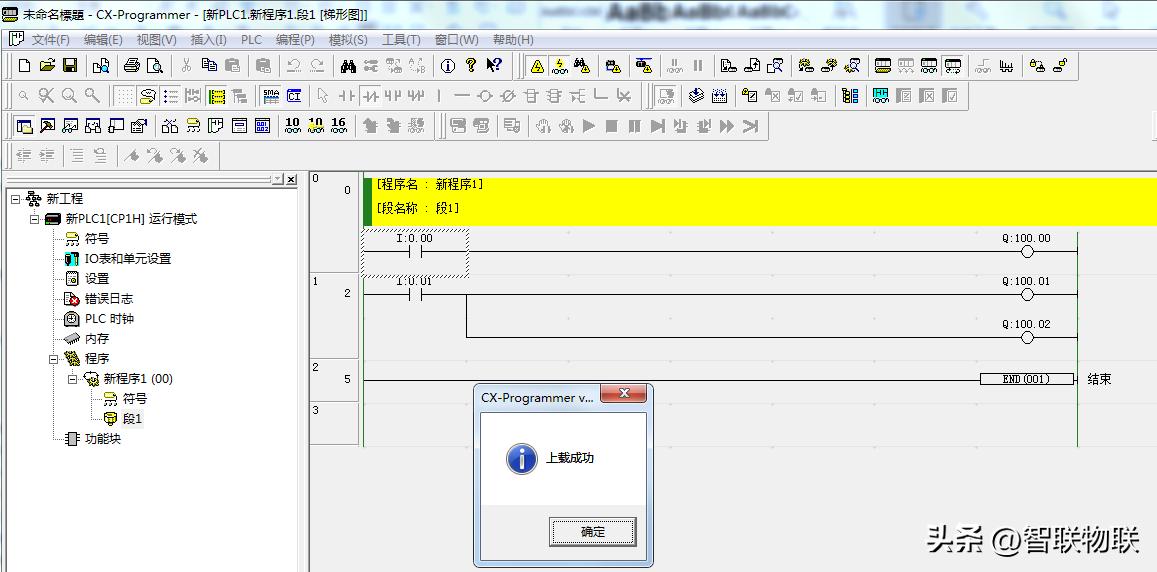Open the About info icon

pyautogui.click(x=448, y=66)
